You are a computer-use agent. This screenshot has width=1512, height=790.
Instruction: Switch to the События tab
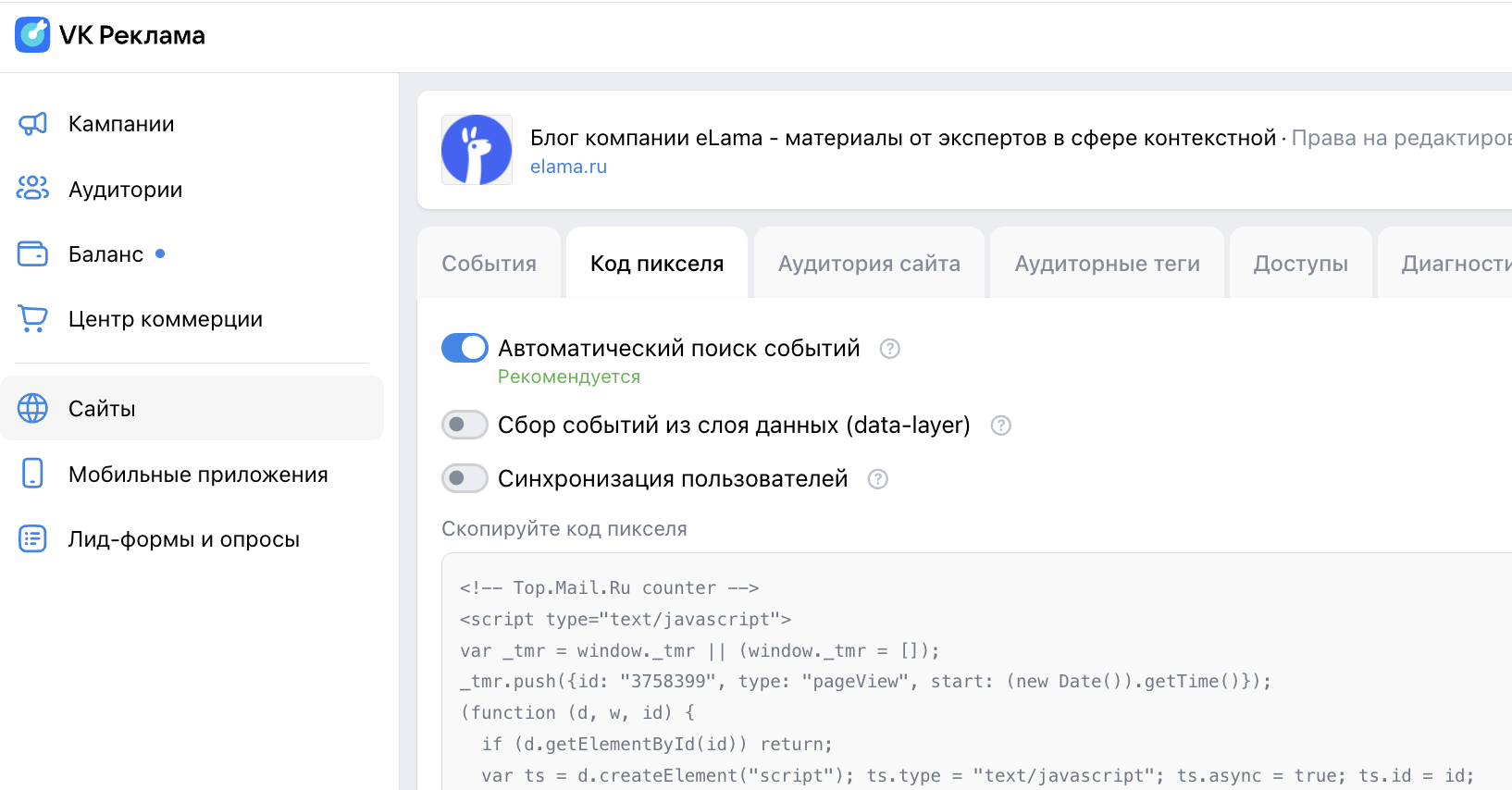click(489, 264)
